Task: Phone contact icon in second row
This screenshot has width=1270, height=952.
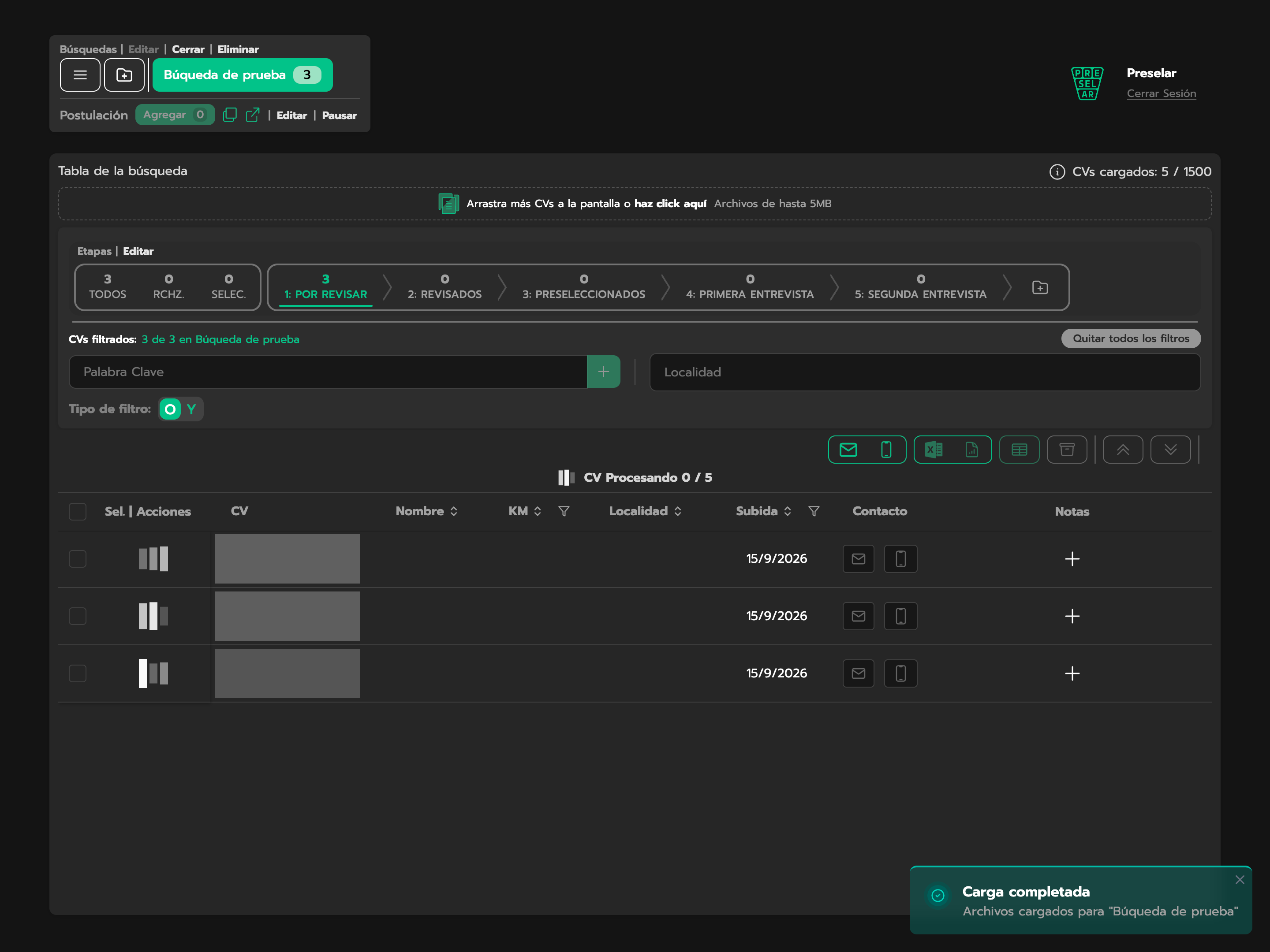Action: click(x=901, y=616)
